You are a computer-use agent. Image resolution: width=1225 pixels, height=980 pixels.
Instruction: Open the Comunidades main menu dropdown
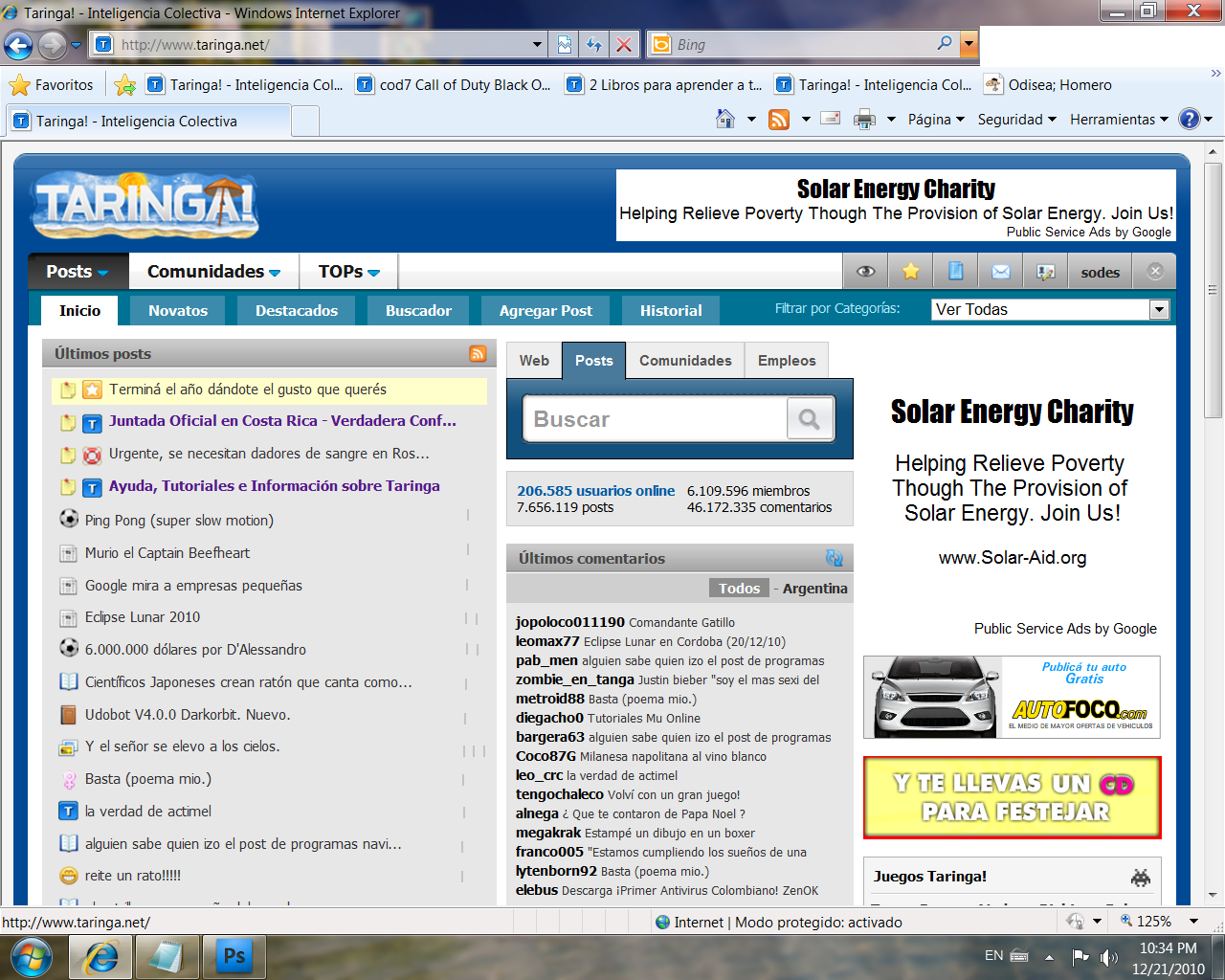click(214, 272)
